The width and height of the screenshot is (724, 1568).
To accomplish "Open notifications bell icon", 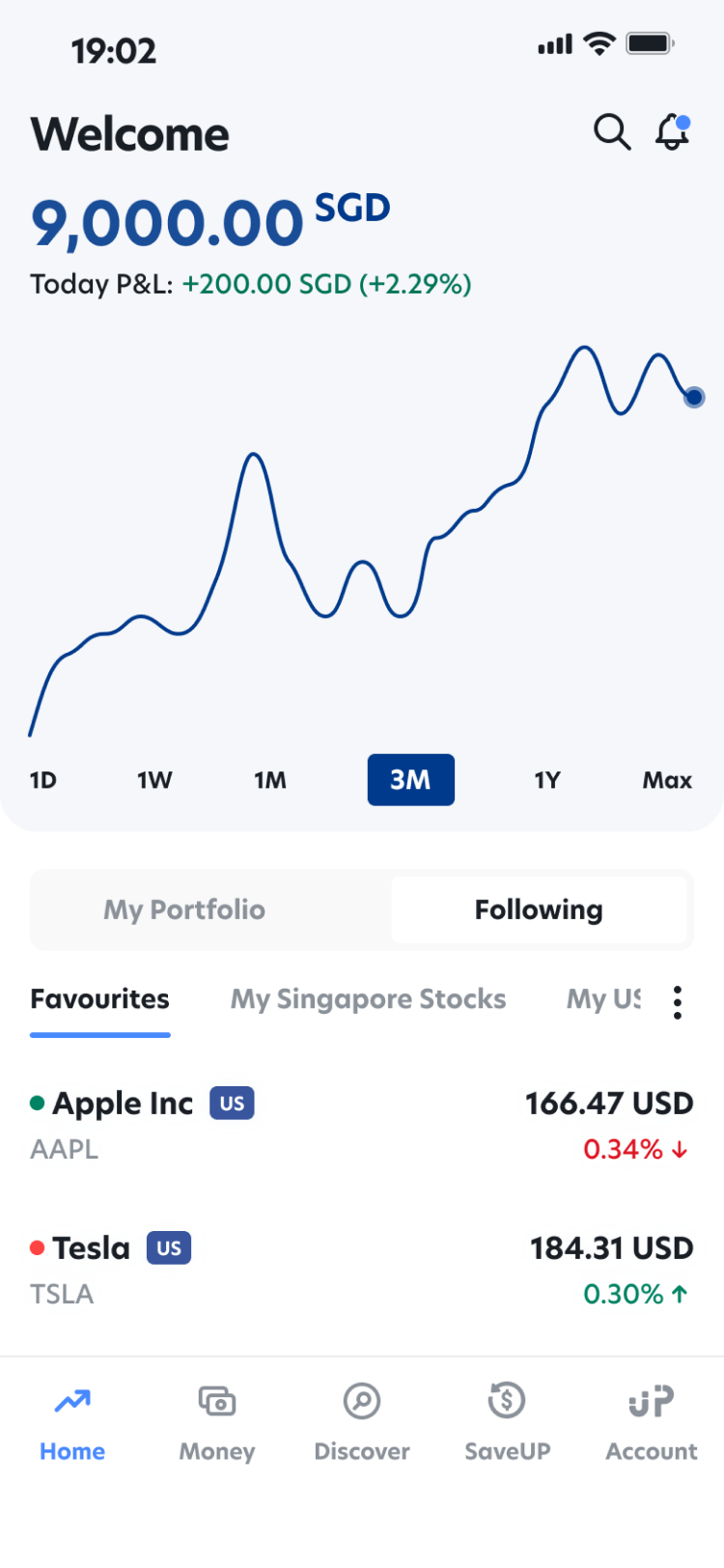I will click(672, 132).
